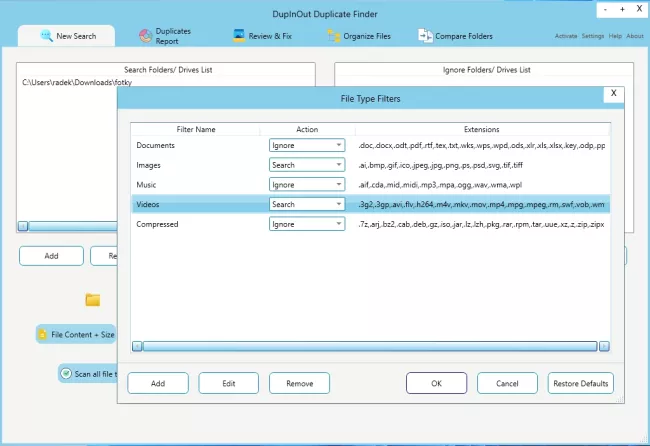Select the C:\Users\radek\Downloads\fotky folder entry
Viewport: 650px width, 446px height.
click(77, 82)
